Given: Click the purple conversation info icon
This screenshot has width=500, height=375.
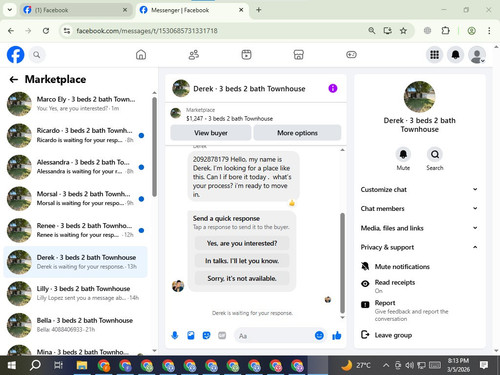Looking at the screenshot, I should tap(333, 88).
